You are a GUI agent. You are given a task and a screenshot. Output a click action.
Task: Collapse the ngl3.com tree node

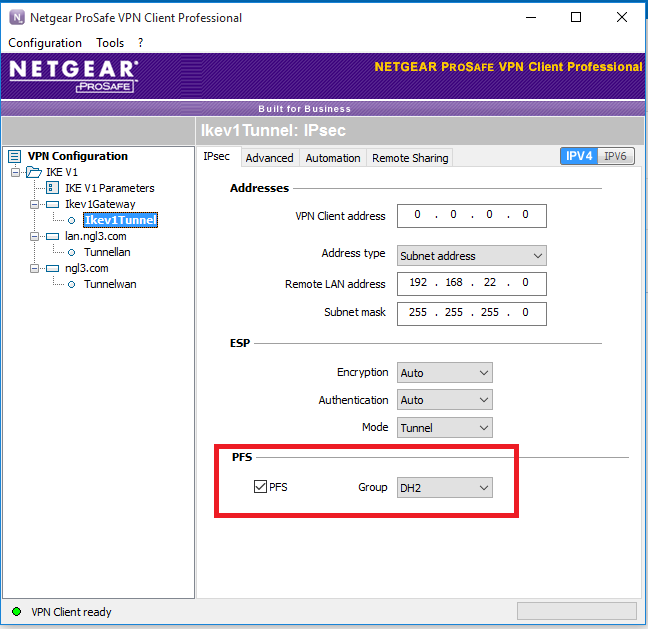coord(34,269)
